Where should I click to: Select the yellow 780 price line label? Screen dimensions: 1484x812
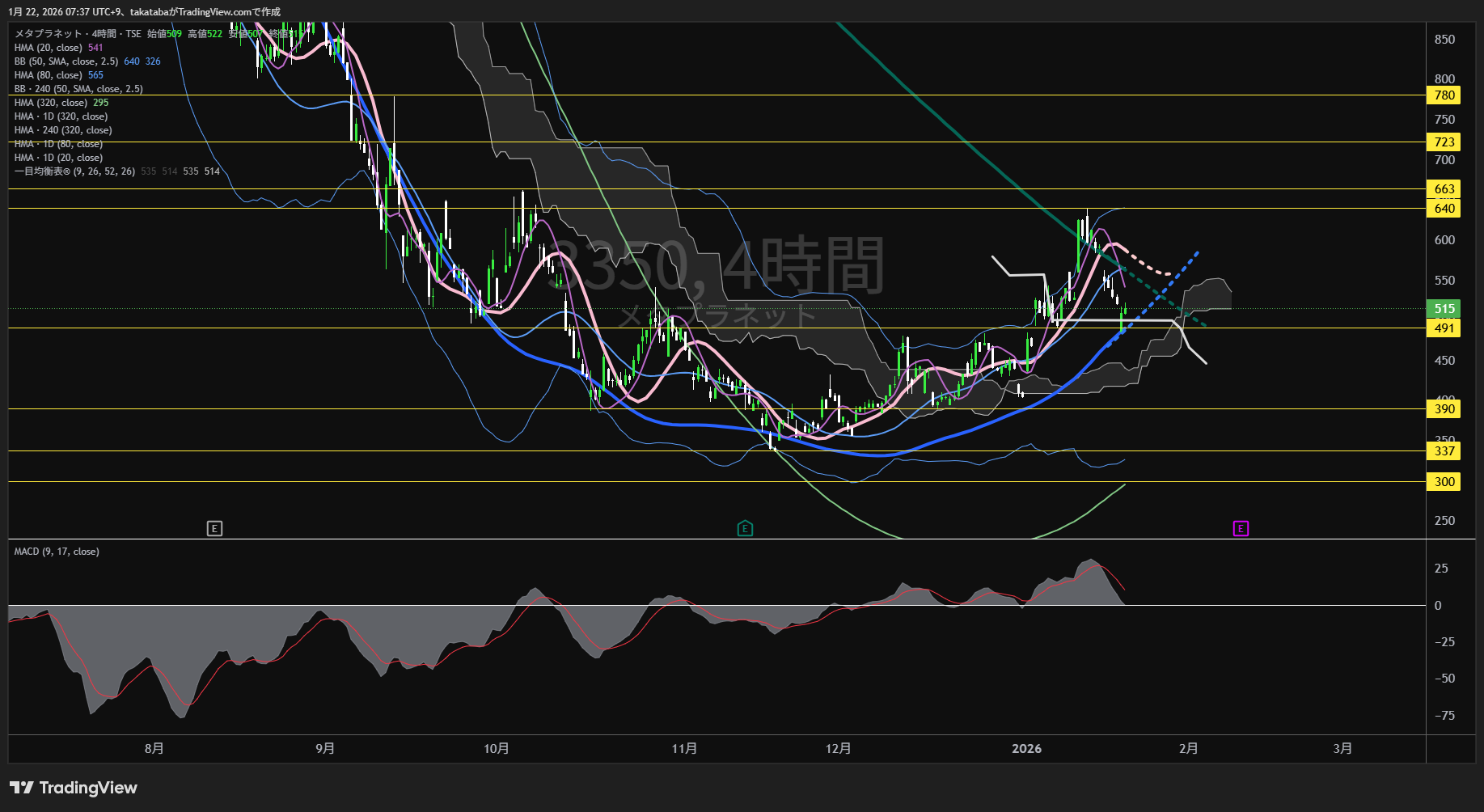pos(1444,95)
